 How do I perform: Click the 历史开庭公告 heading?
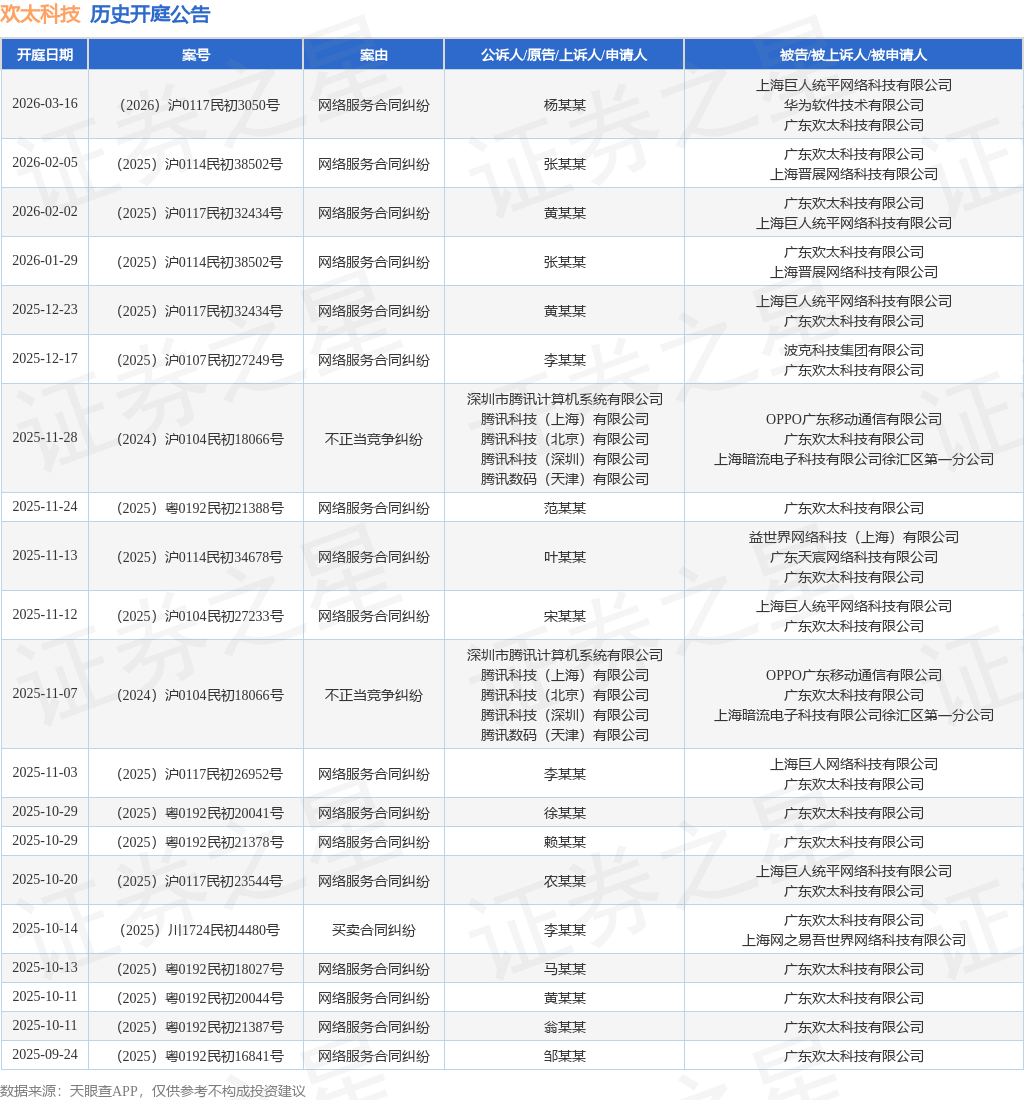(x=150, y=14)
